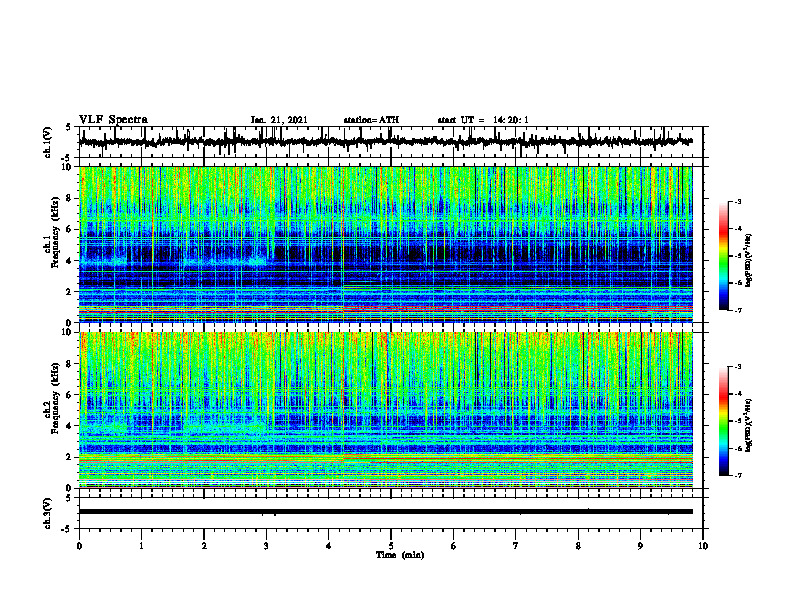The height and width of the screenshot is (612, 792).
Task: Click the ch.1(V) axis top "5" tick label
Action: point(69,127)
